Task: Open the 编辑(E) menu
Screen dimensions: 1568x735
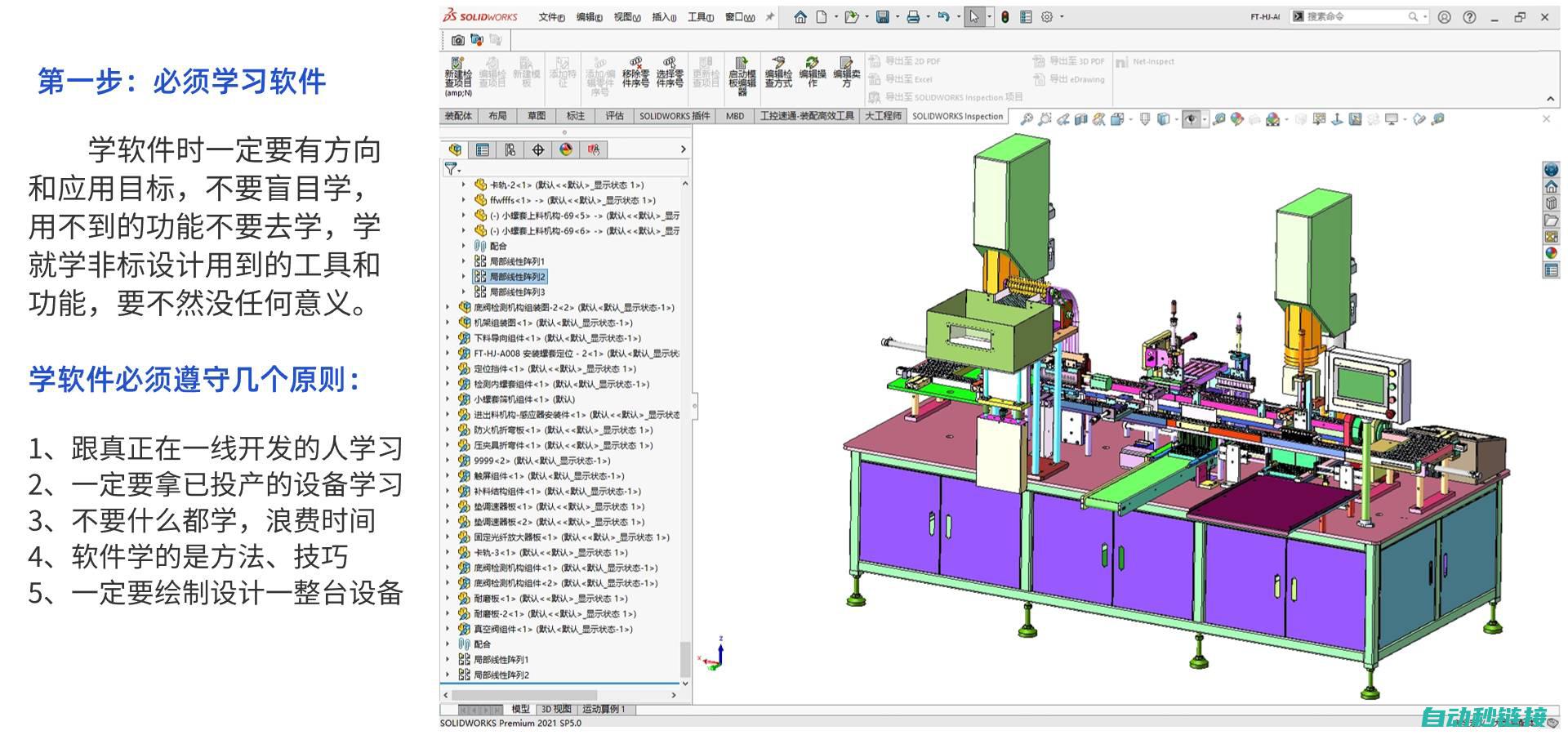Action: pyautogui.click(x=589, y=17)
